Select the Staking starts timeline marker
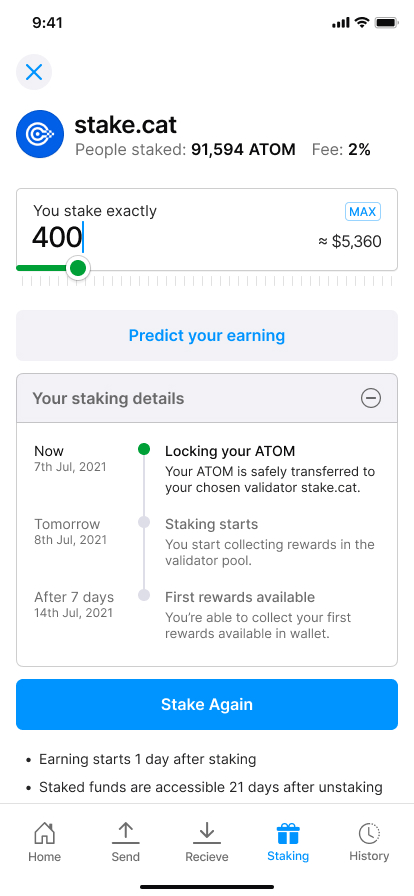This screenshot has width=414, height=896. pyautogui.click(x=144, y=522)
